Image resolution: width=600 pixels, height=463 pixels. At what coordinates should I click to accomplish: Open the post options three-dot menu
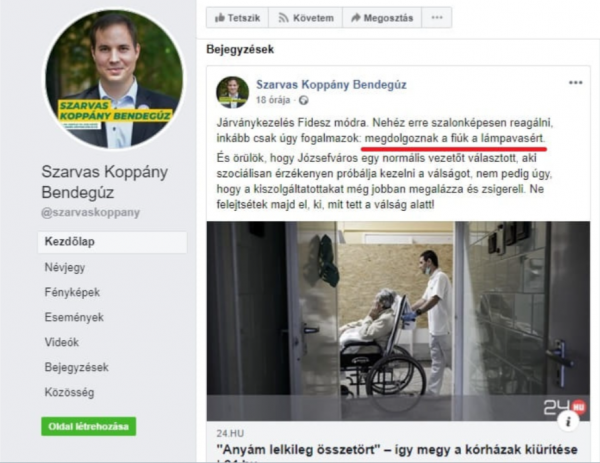[576, 83]
